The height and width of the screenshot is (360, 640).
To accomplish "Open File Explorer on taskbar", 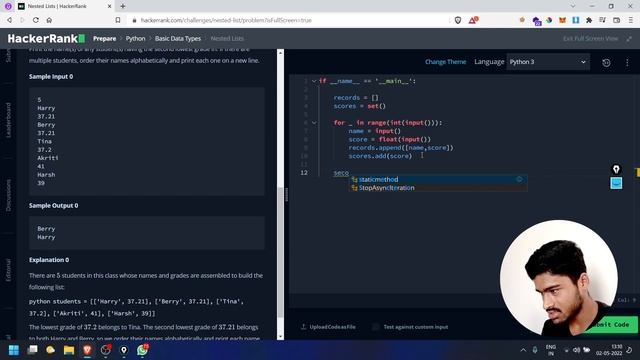I will [69, 350].
